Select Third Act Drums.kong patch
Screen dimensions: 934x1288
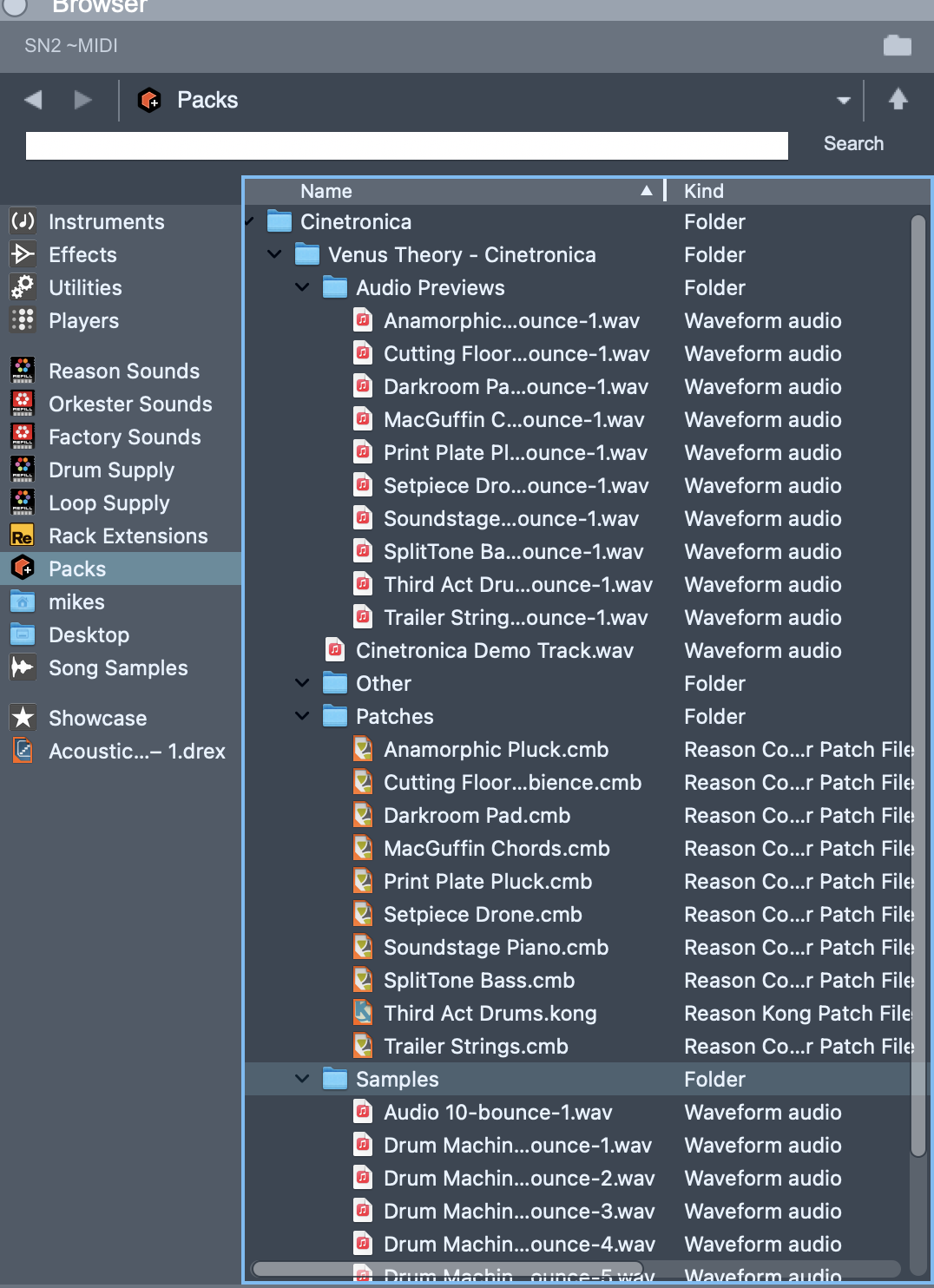click(577, 1014)
